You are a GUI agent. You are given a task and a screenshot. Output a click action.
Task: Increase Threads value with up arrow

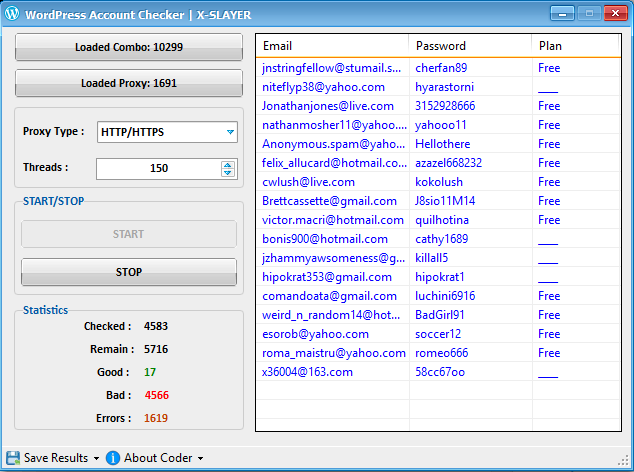click(228, 165)
